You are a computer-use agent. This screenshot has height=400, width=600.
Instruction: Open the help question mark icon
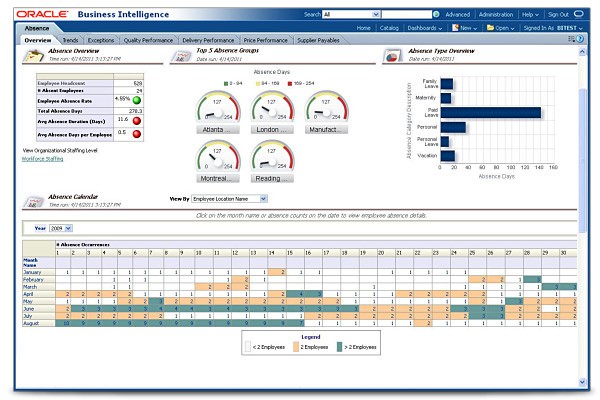coord(580,39)
